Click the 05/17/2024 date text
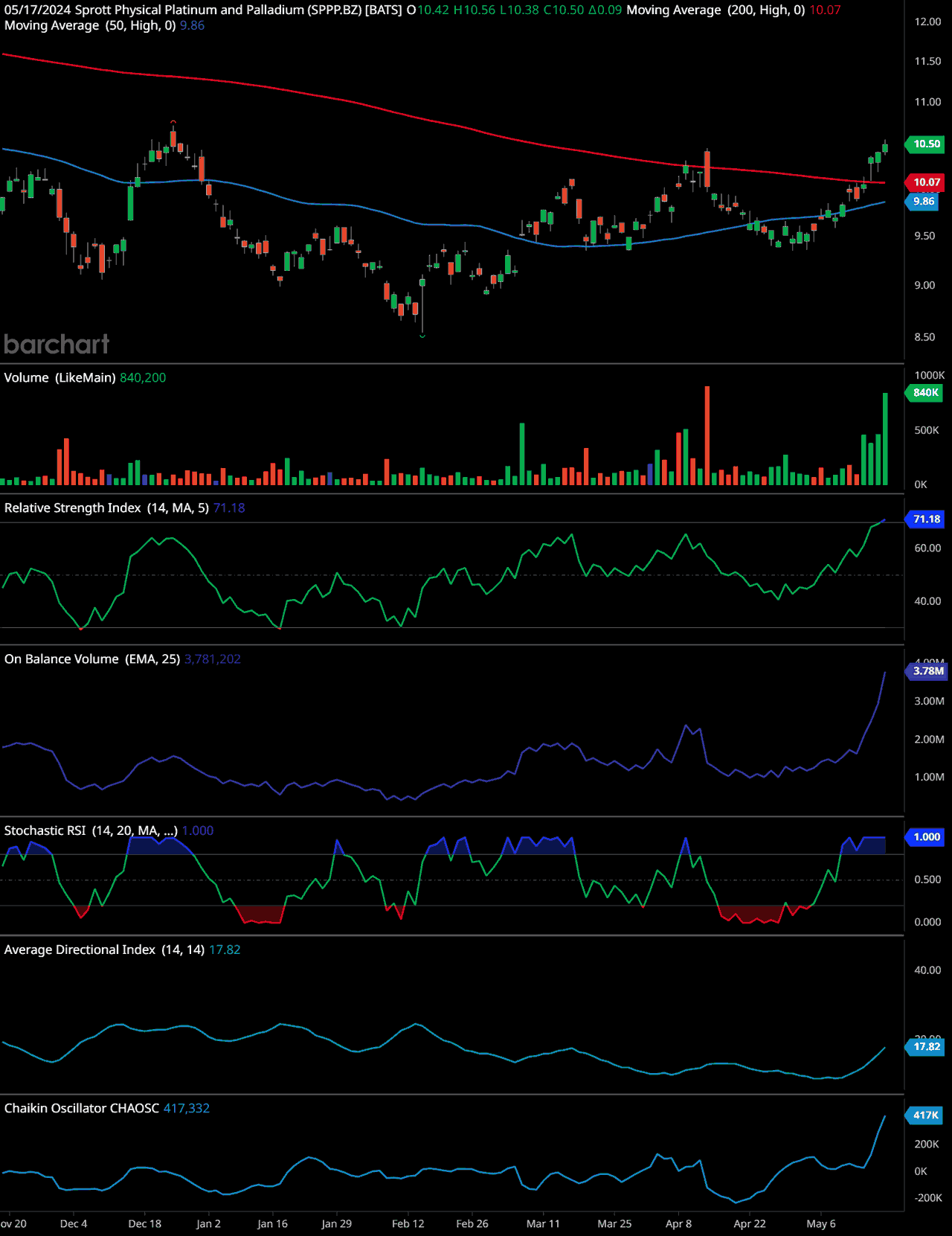 click(37, 10)
